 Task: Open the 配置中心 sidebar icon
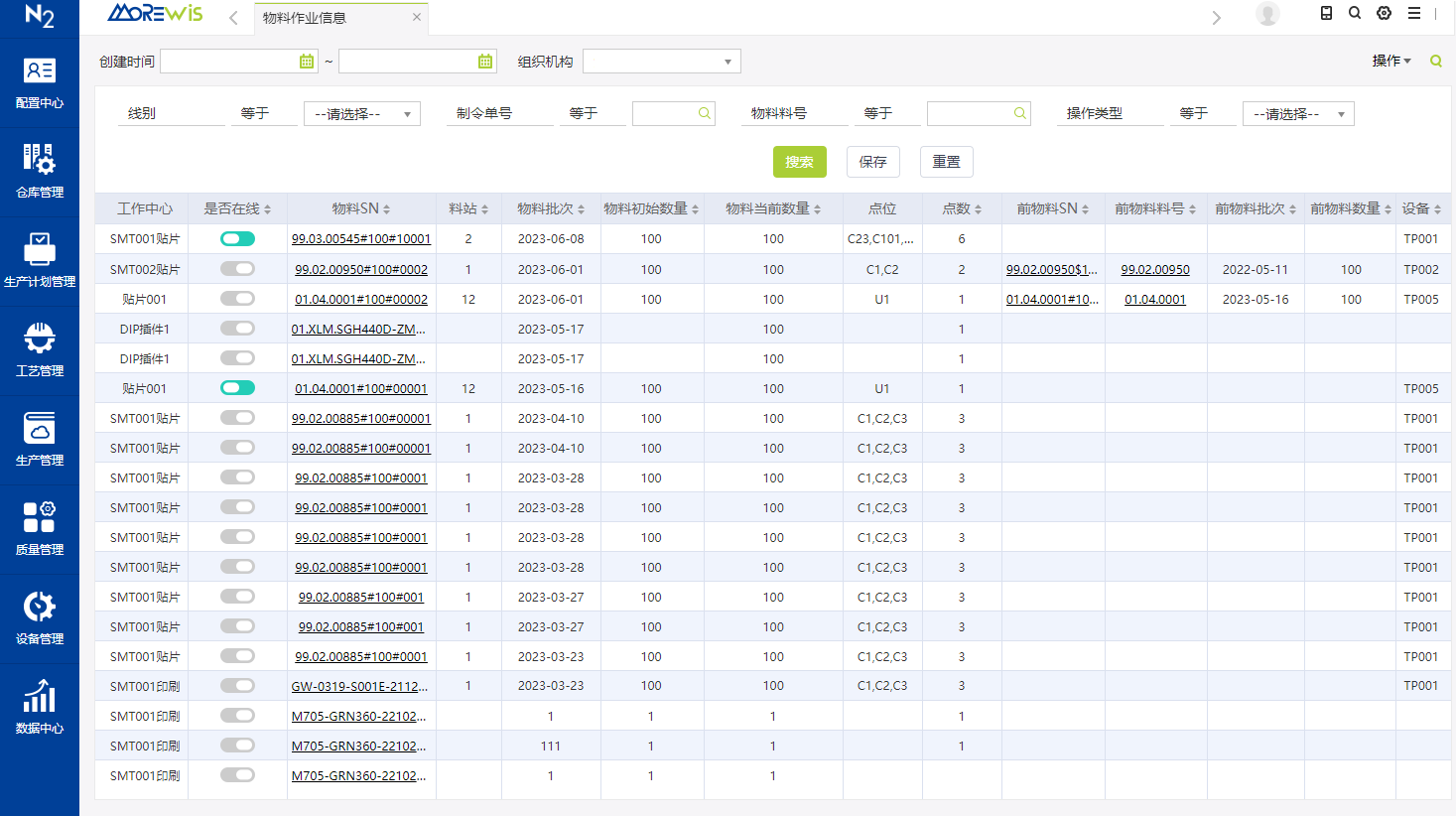40,82
